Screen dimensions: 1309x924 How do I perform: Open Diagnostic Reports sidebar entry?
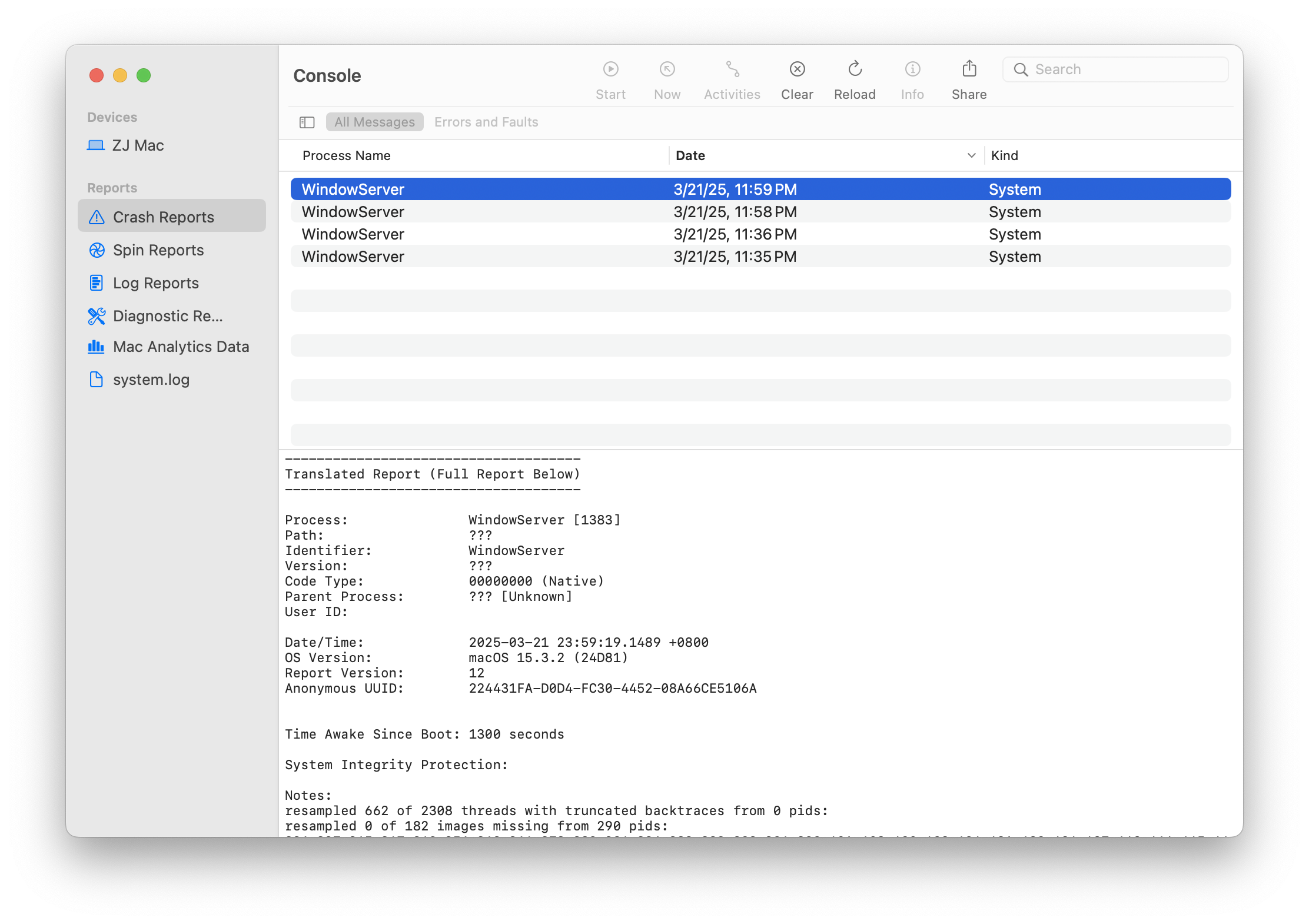coord(167,316)
